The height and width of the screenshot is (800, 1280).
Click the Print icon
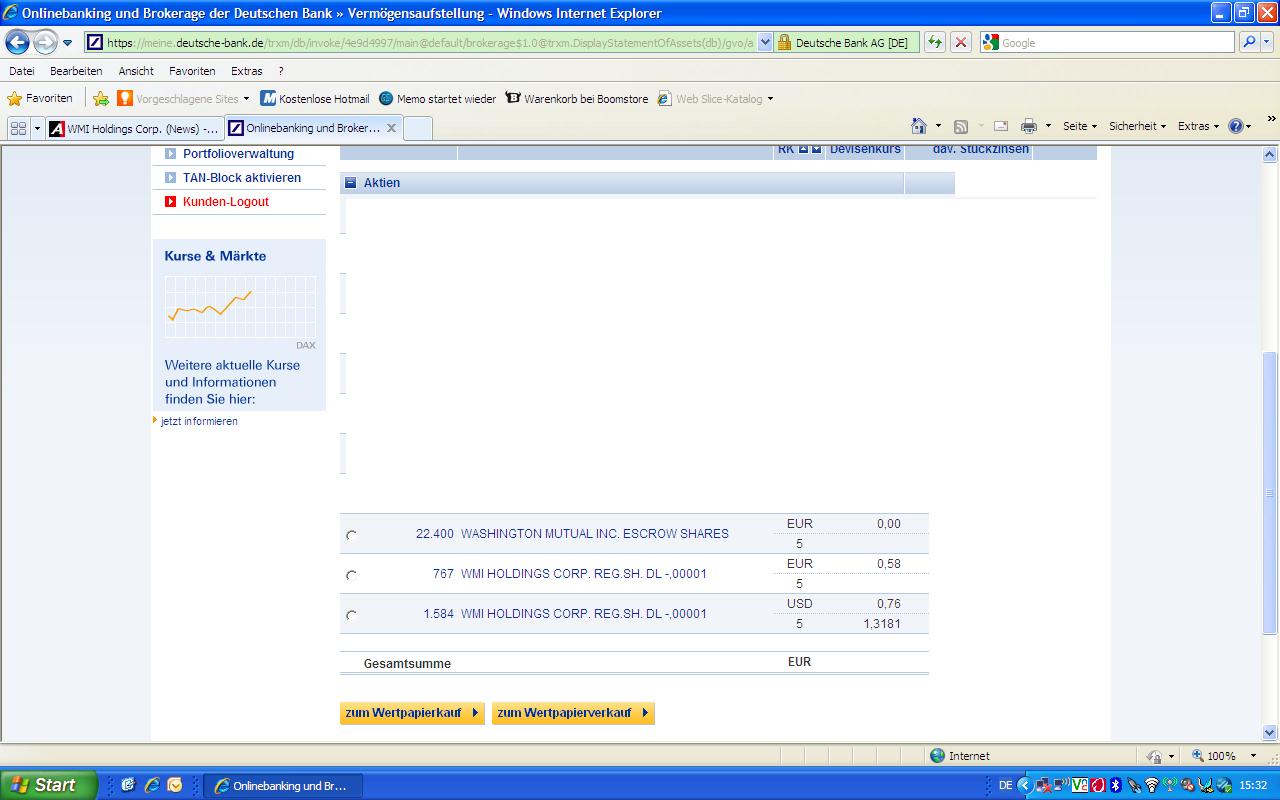pos(1028,126)
